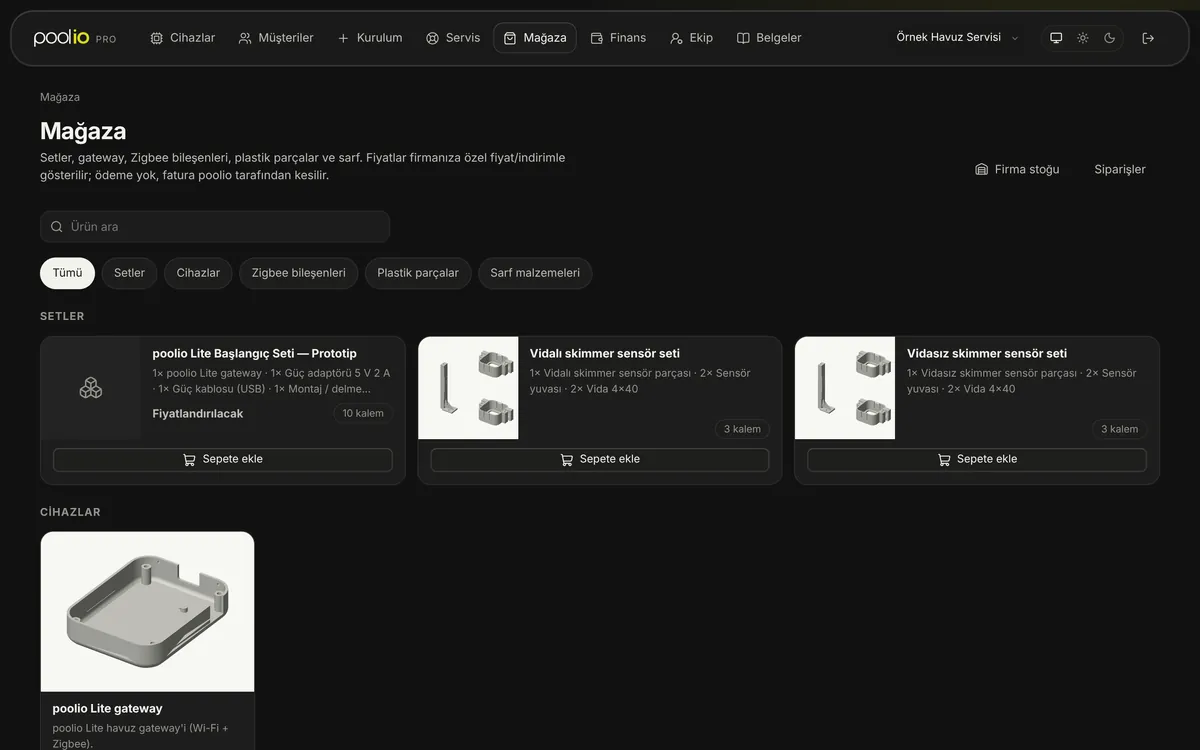The image size is (1200, 750).
Task: Click the poolio Lite gateway title
Action: point(107,708)
